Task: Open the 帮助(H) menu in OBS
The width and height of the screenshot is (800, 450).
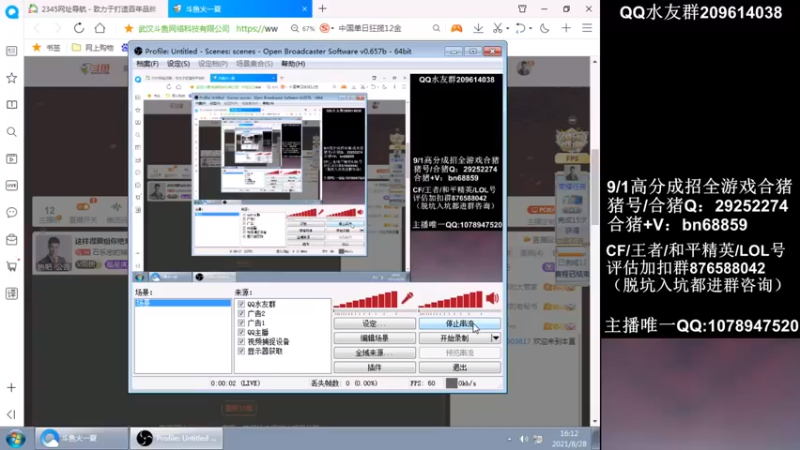Action: coord(293,64)
